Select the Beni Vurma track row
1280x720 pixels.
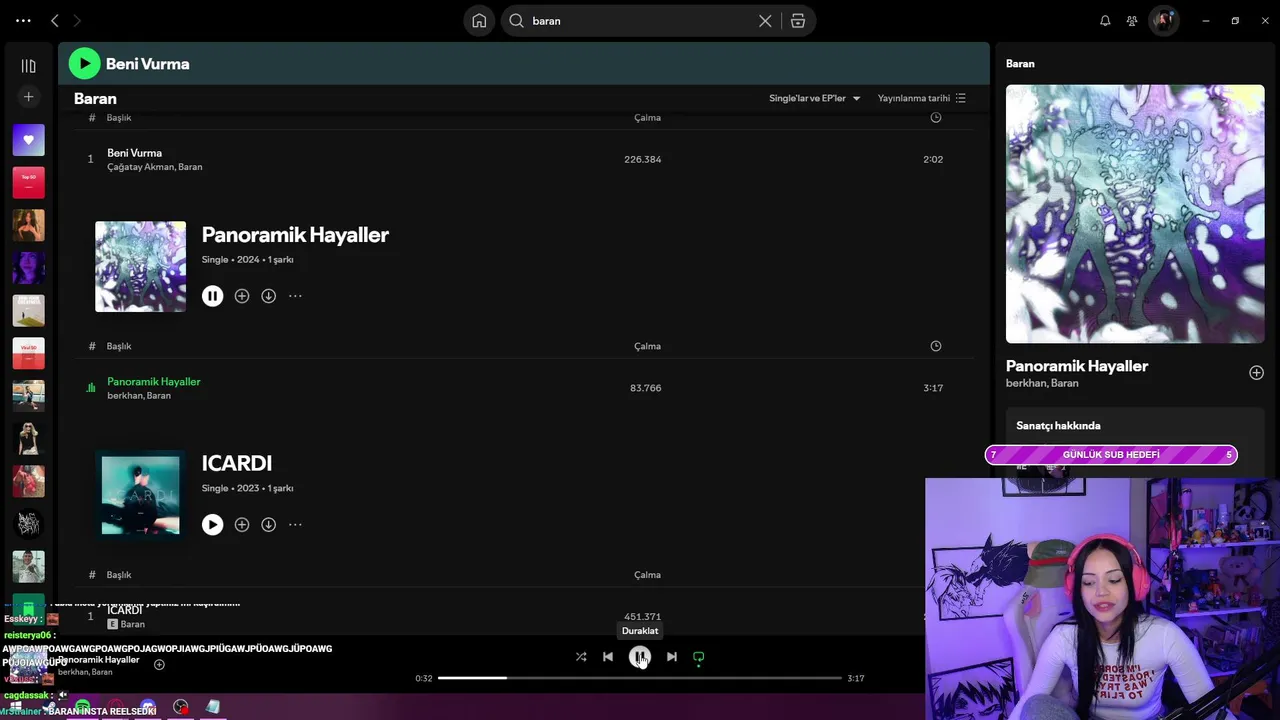[523, 160]
